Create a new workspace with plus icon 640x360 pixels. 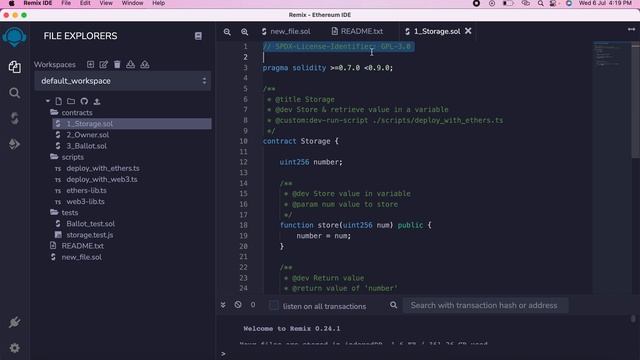[90, 64]
